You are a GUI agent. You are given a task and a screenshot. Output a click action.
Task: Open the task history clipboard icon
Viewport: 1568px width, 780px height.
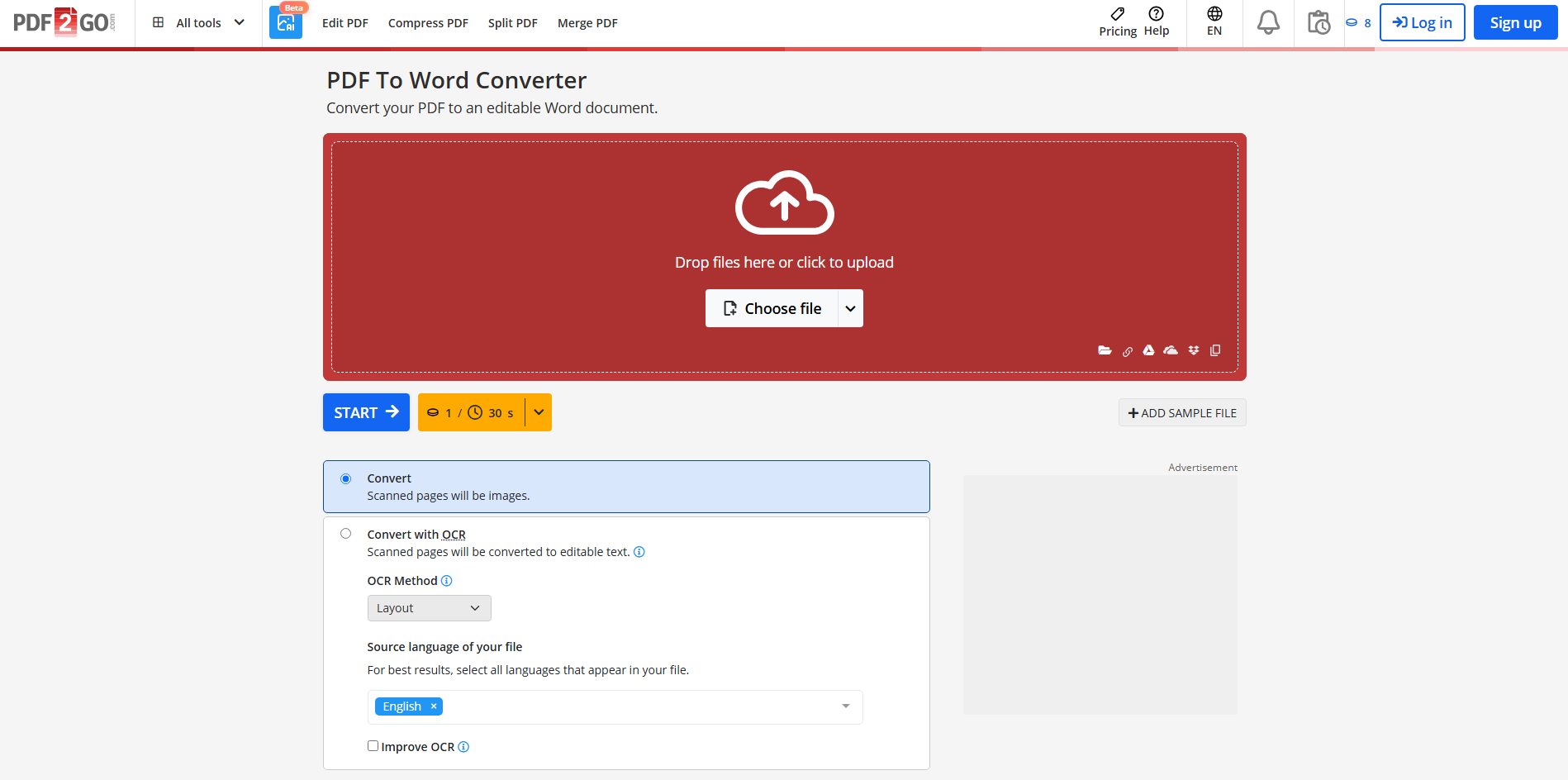point(1319,22)
